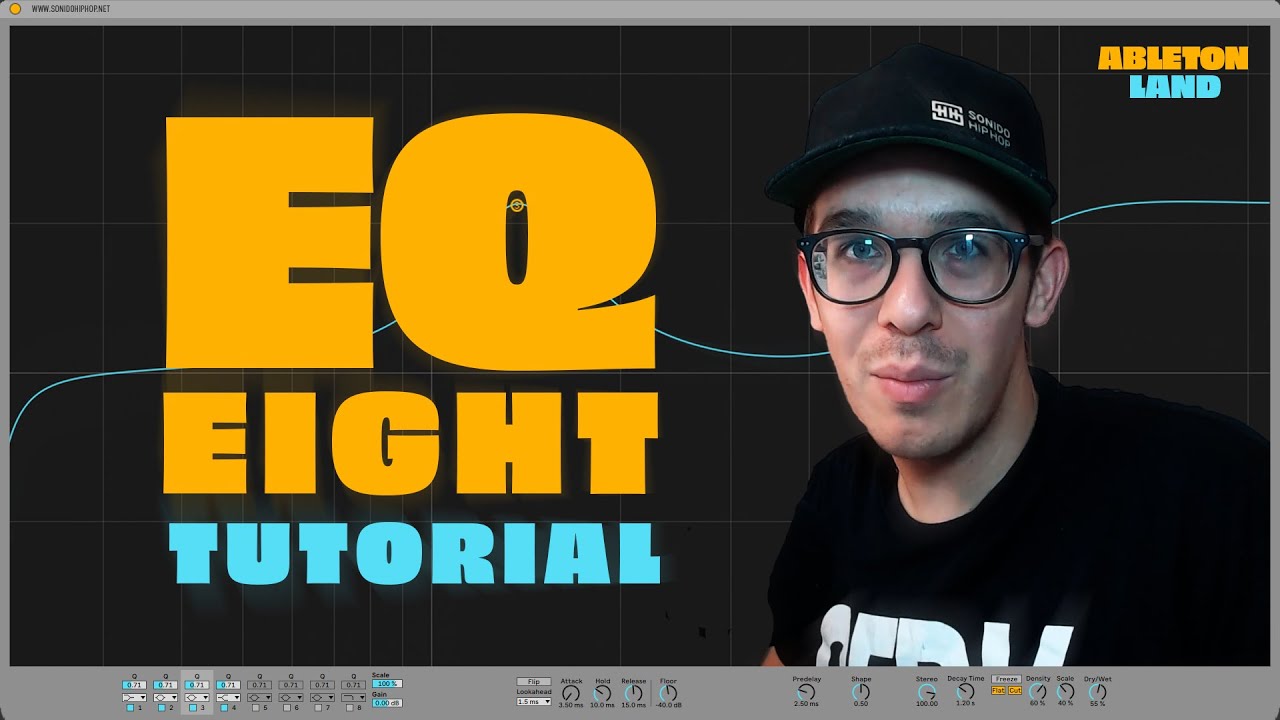Click the Freeze button
Viewport: 1280px width, 720px height.
[x=1006, y=679]
